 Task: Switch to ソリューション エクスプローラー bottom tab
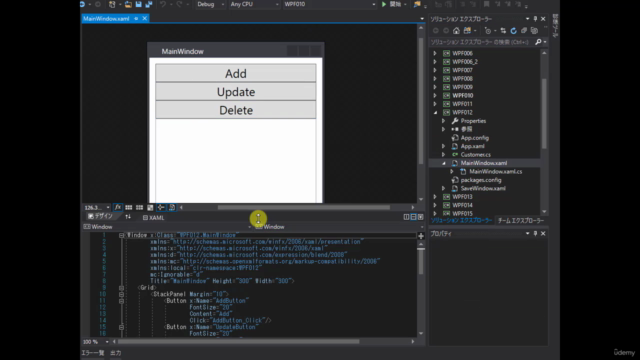point(461,220)
